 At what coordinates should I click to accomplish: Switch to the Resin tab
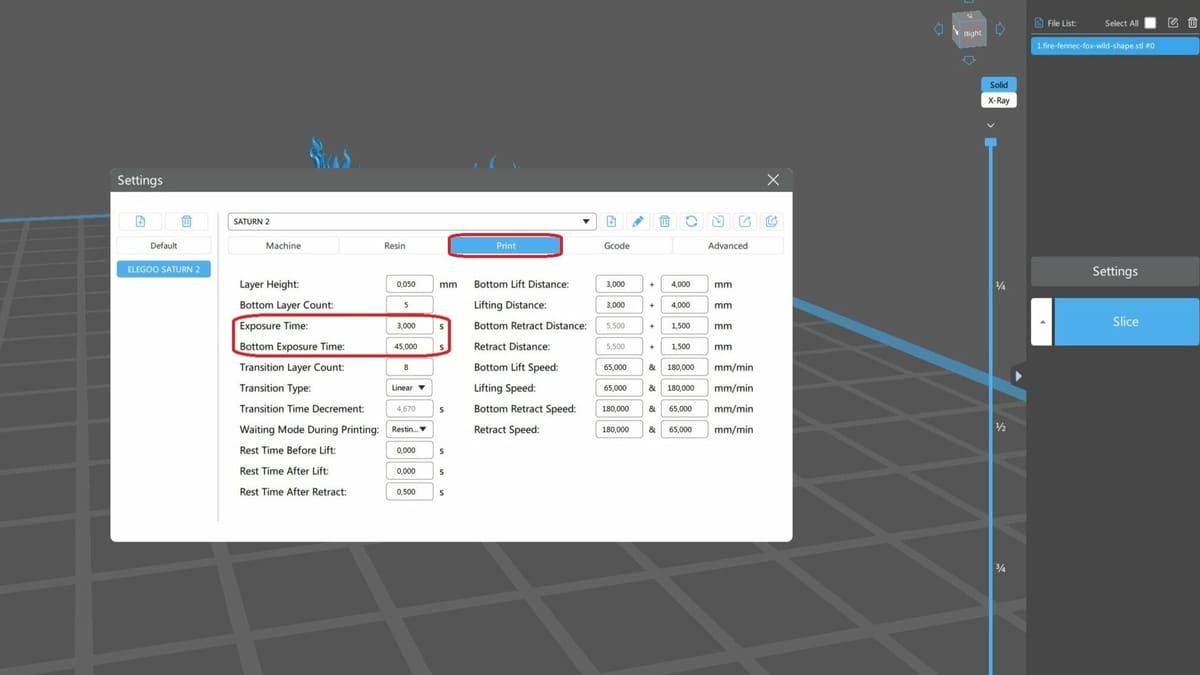pyautogui.click(x=394, y=246)
